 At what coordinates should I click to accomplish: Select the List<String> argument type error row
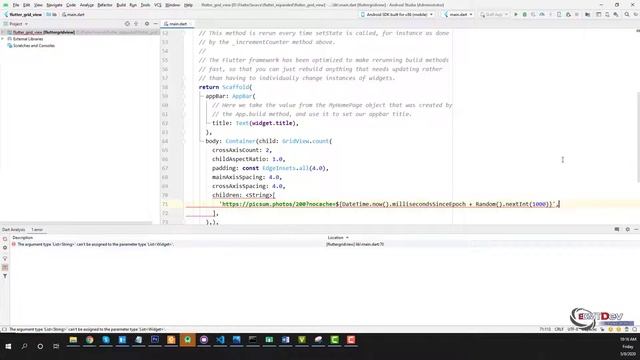[325, 244]
